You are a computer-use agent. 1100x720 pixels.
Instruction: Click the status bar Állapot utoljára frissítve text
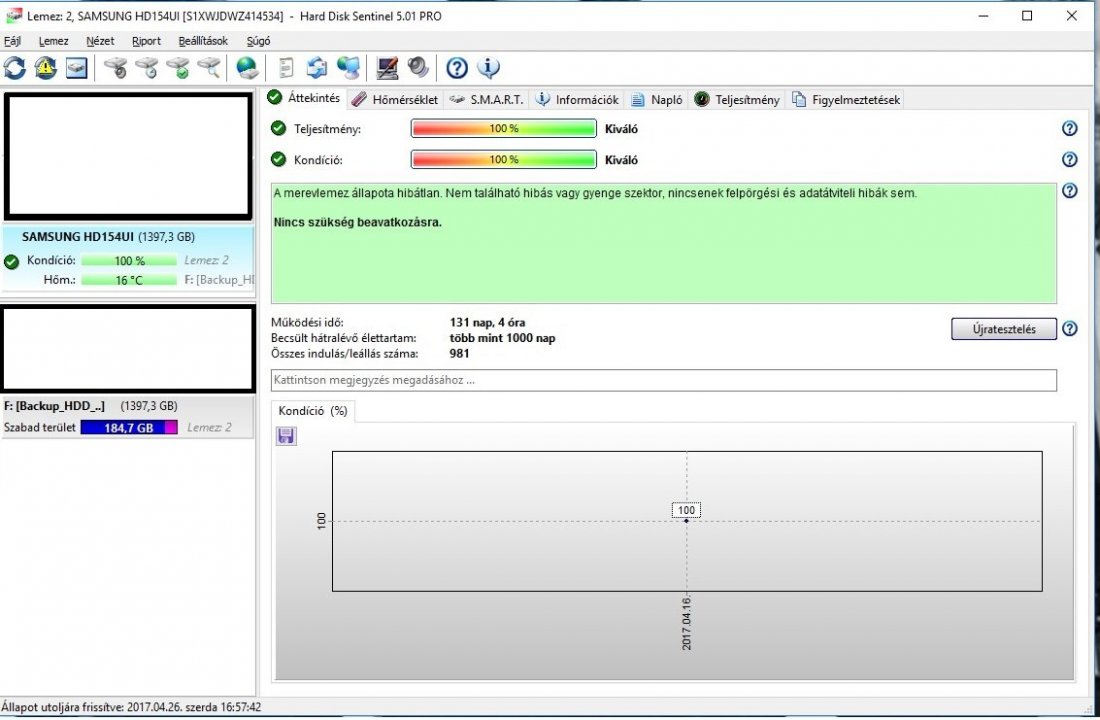(131, 707)
